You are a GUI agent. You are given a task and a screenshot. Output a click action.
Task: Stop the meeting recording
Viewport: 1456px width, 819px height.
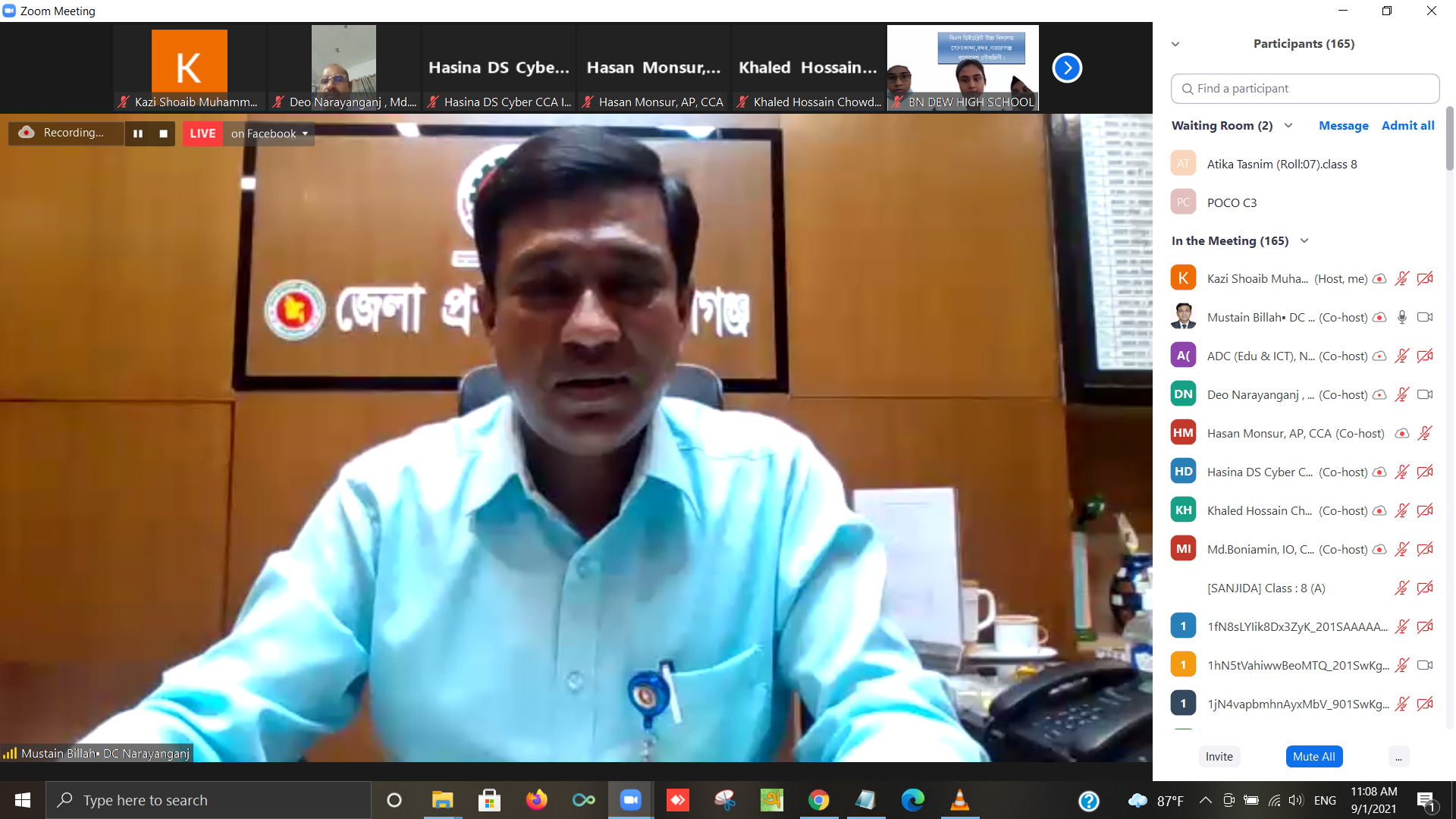pyautogui.click(x=163, y=133)
